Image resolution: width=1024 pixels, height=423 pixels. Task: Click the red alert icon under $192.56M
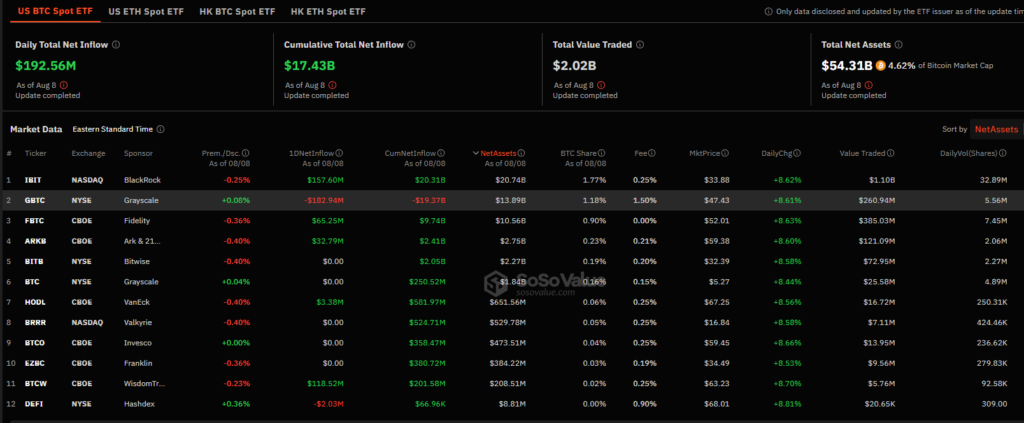point(64,85)
